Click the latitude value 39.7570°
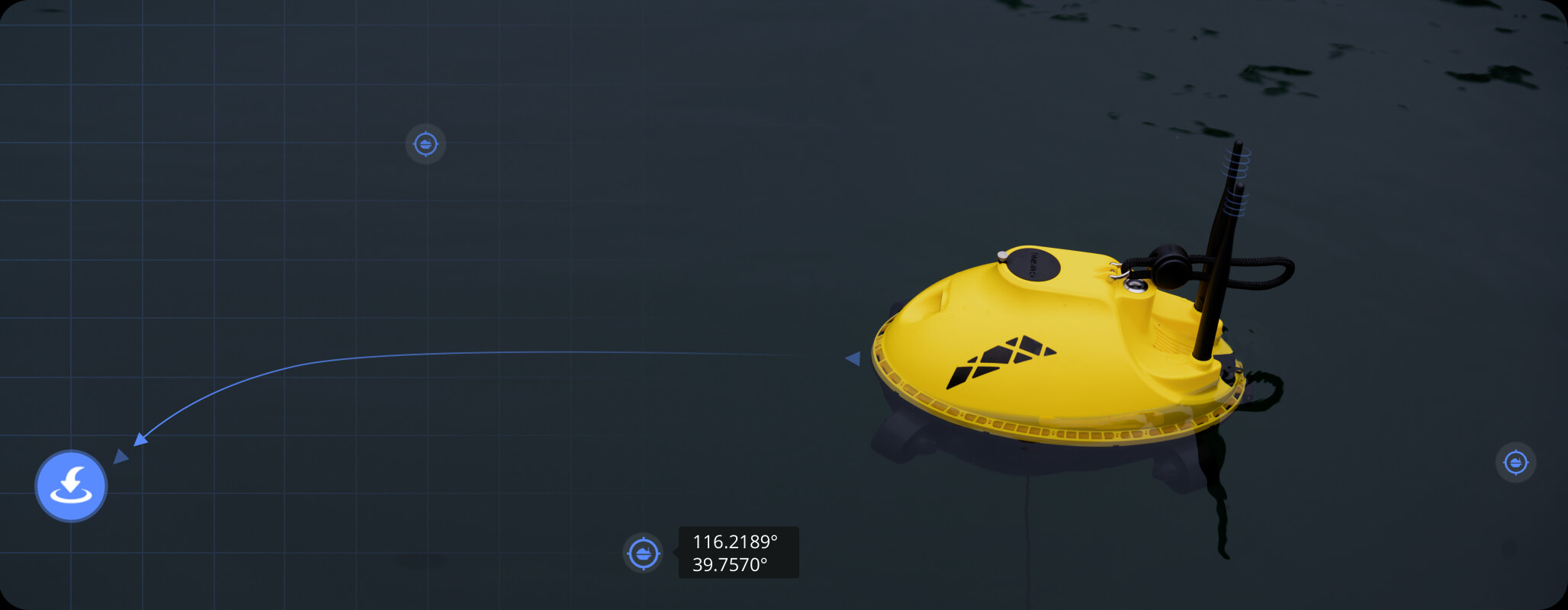Viewport: 1568px width, 610px height. 729,565
